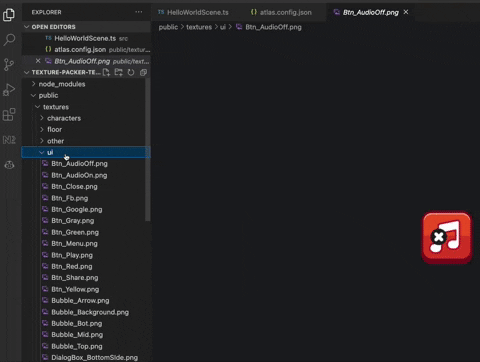Open Btn_Fb.png file
Viewport: 480px width, 362px height.
pos(86,198)
